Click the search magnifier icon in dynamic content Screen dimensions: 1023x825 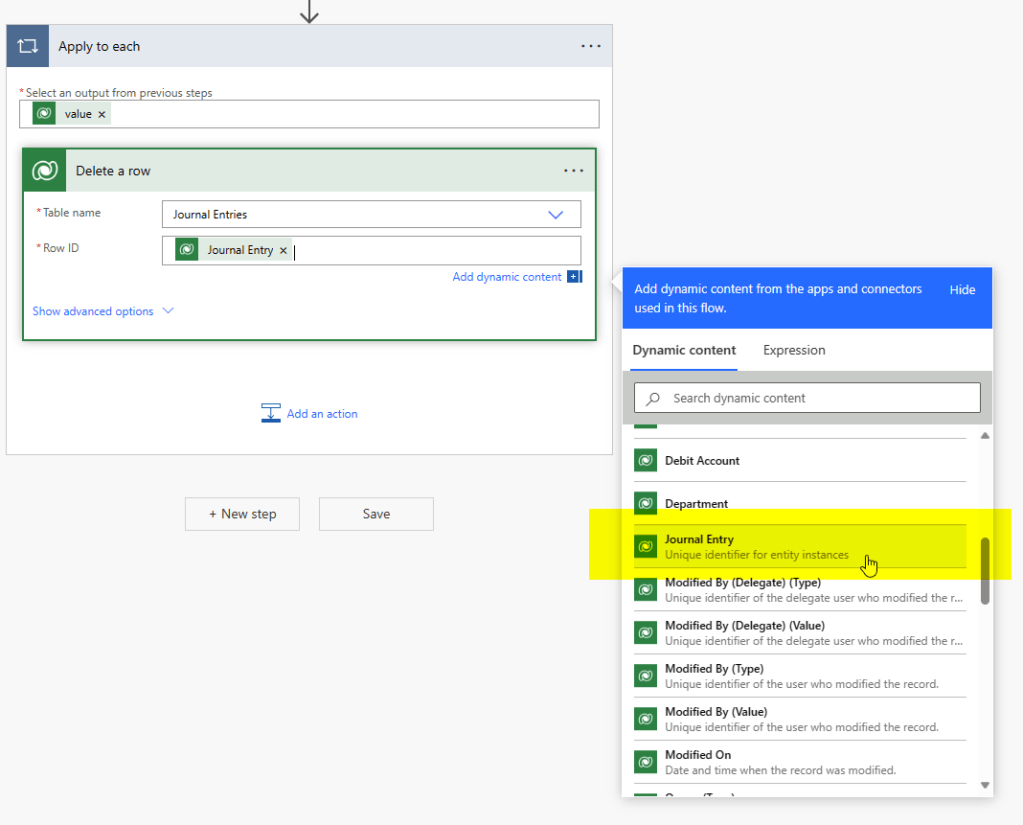(653, 398)
